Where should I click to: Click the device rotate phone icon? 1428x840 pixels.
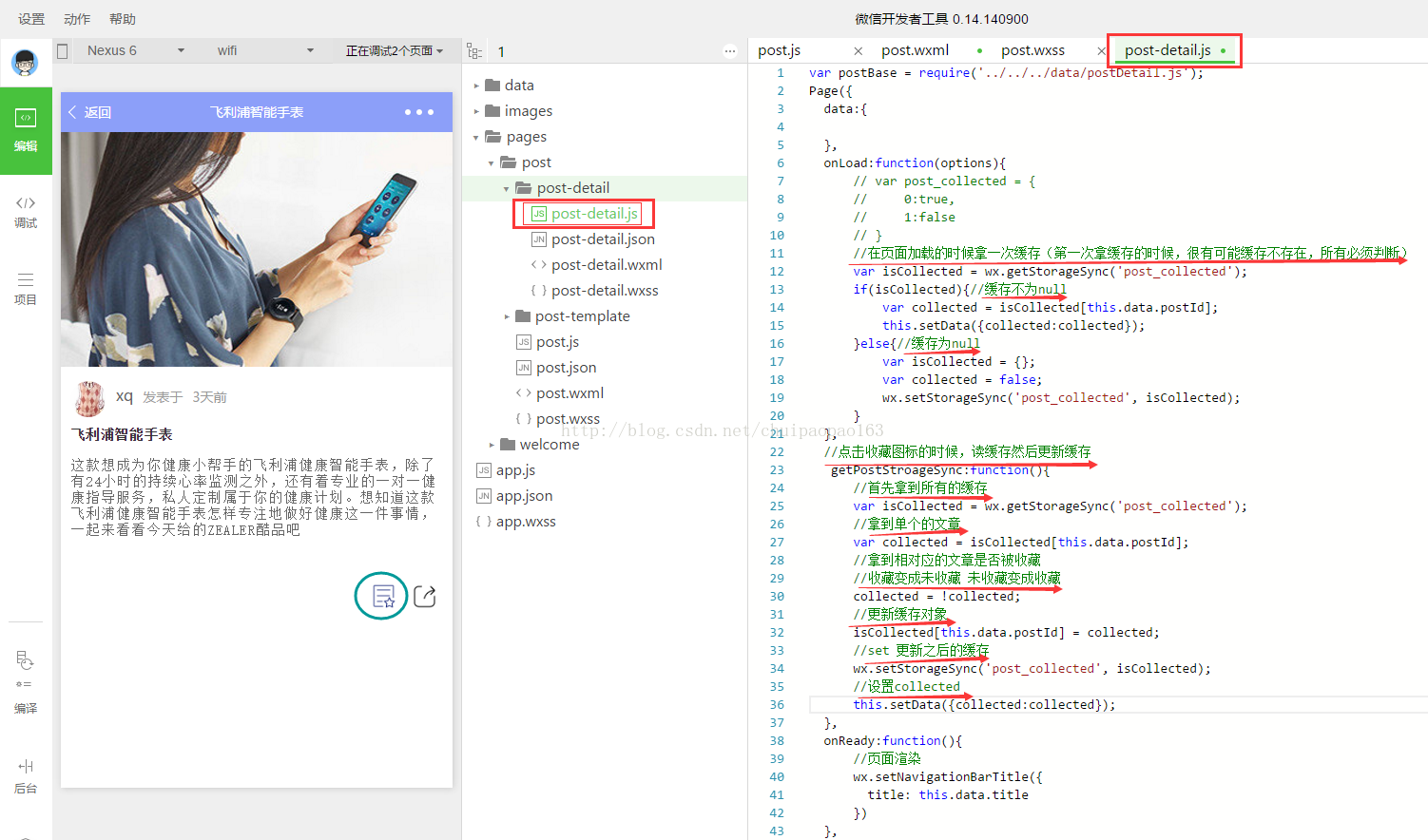pyautogui.click(x=63, y=50)
